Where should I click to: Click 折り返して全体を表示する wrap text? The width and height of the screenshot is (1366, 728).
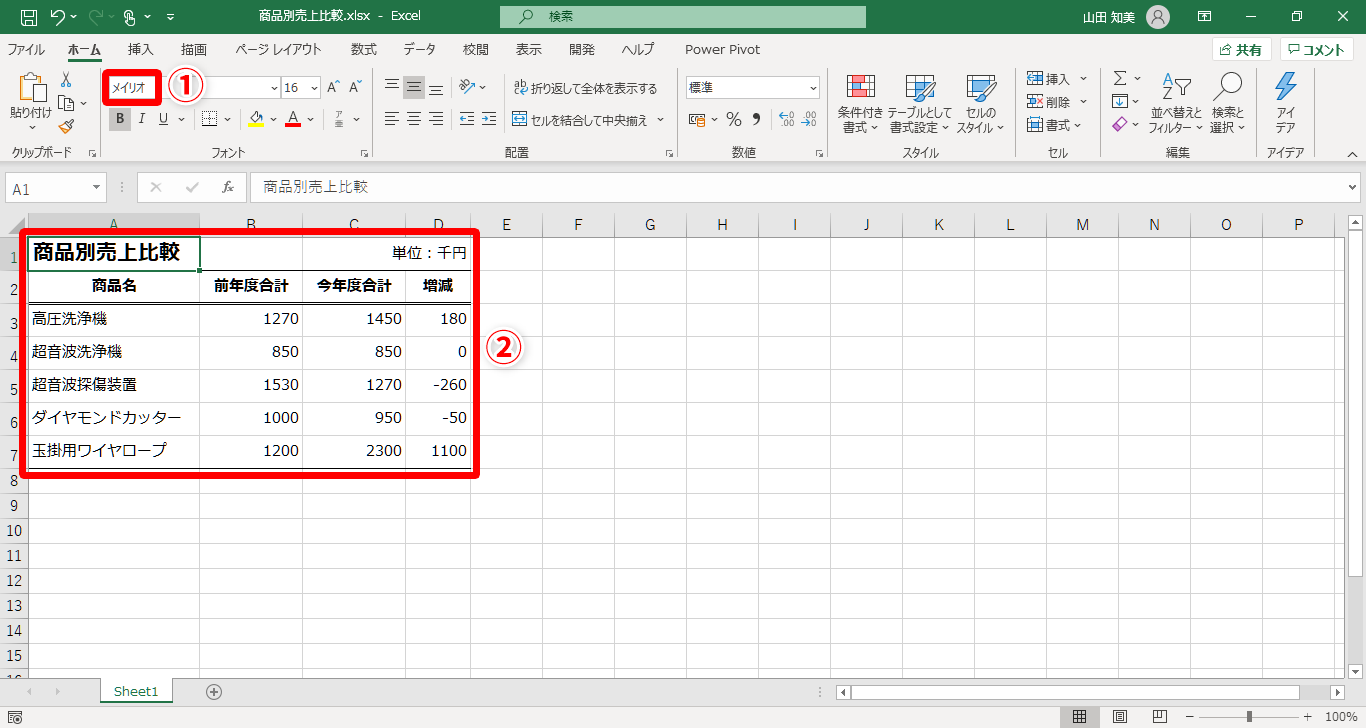point(585,88)
